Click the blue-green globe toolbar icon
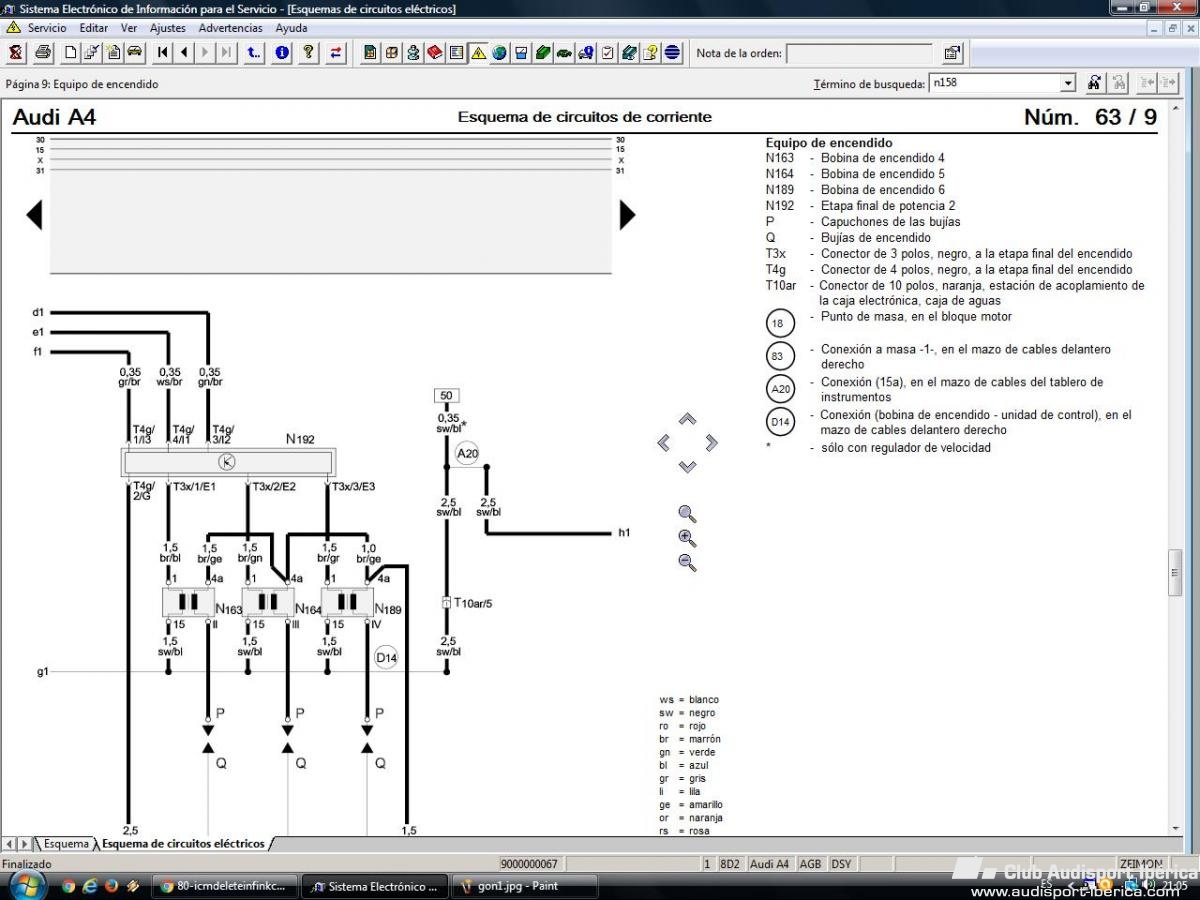 (500, 53)
